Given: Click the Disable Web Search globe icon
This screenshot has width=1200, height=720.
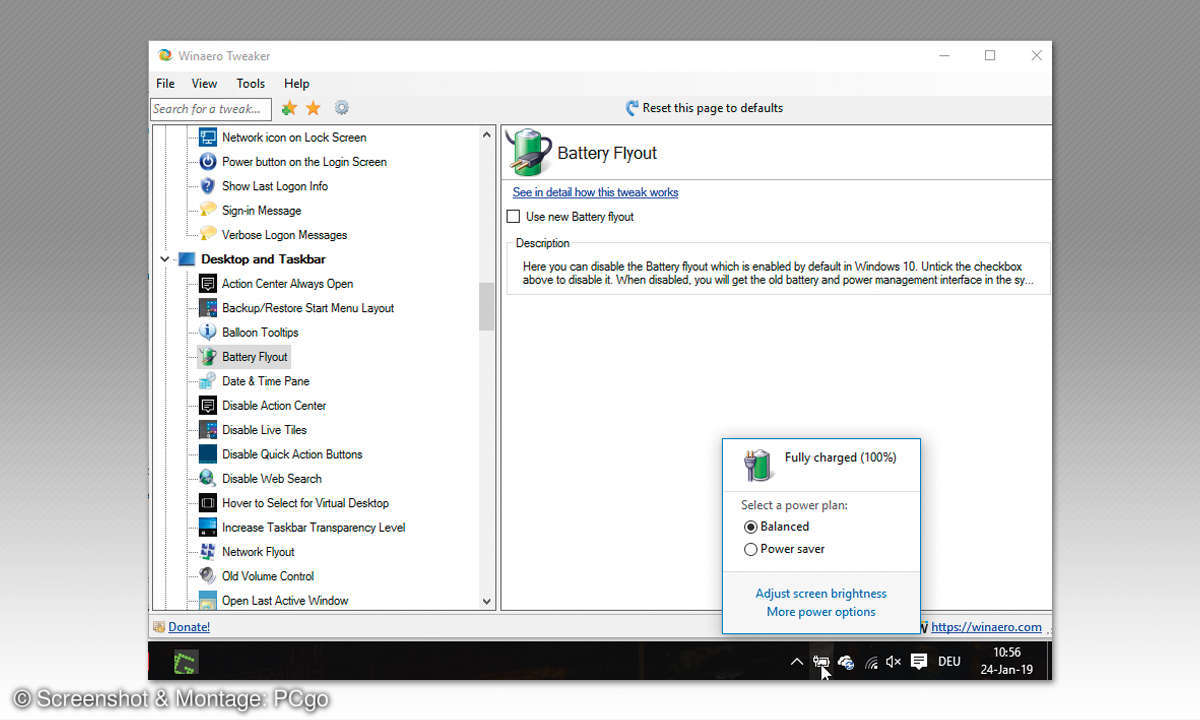Looking at the screenshot, I should point(207,478).
